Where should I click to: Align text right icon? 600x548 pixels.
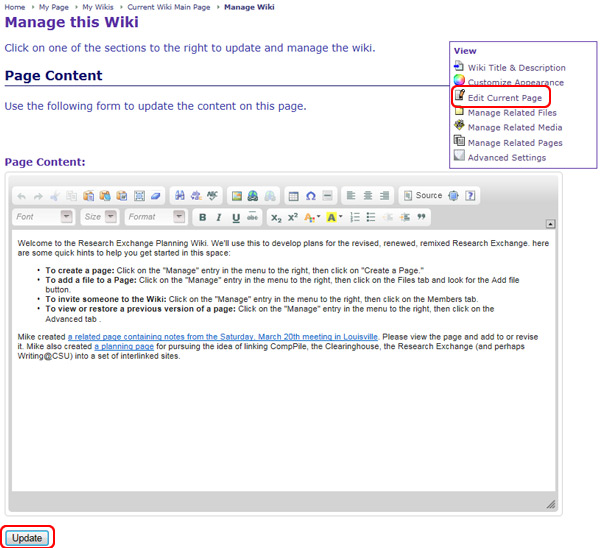click(385, 196)
